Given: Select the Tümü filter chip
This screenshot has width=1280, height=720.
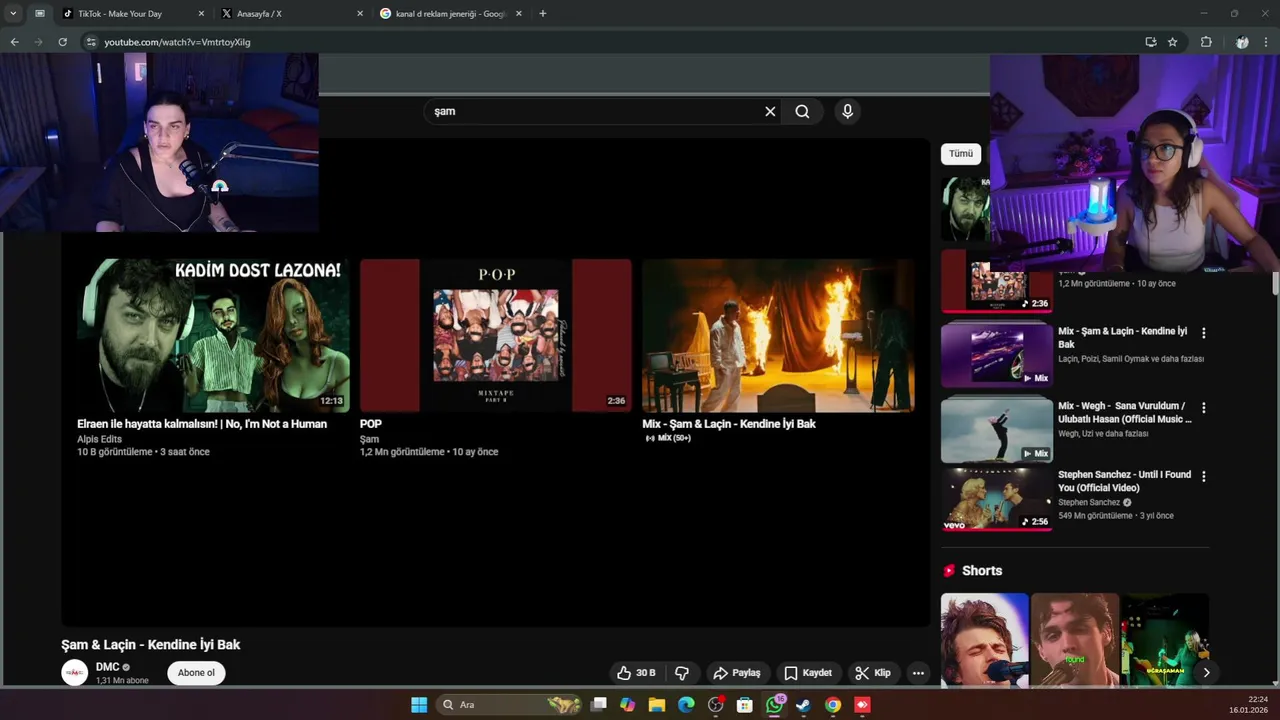Looking at the screenshot, I should coord(961,154).
